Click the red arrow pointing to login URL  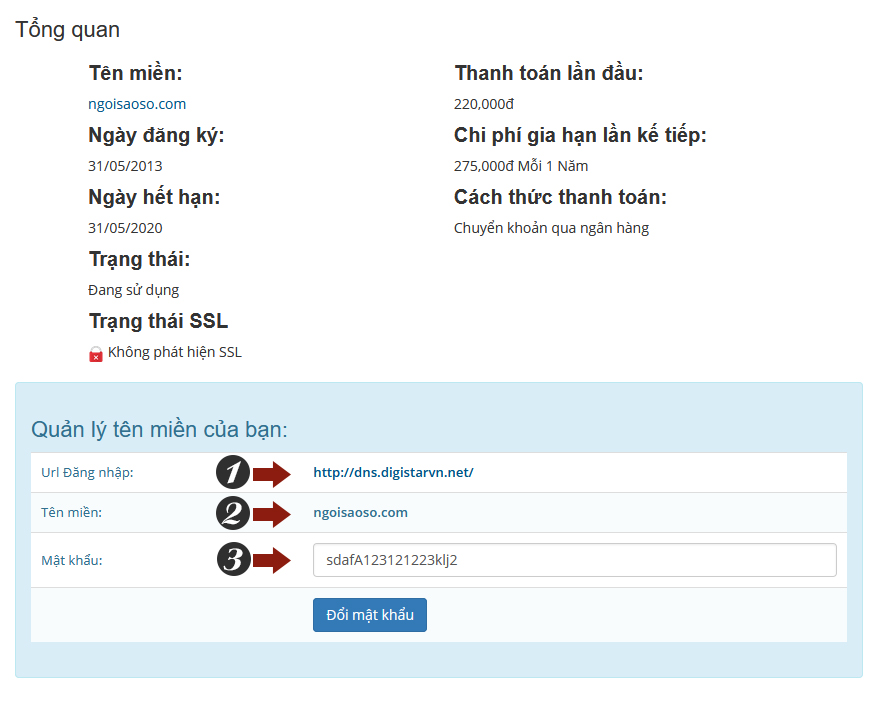click(x=271, y=473)
